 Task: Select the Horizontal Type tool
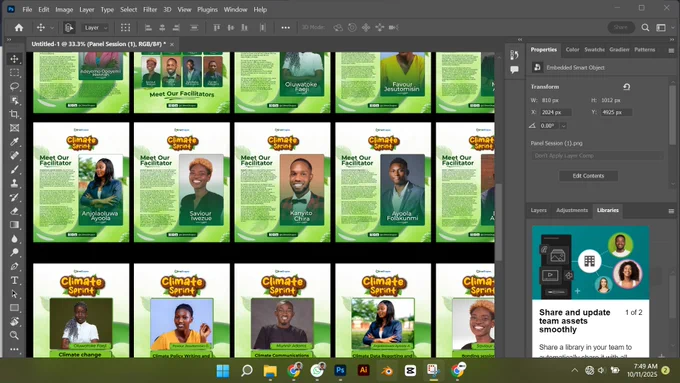click(x=14, y=280)
